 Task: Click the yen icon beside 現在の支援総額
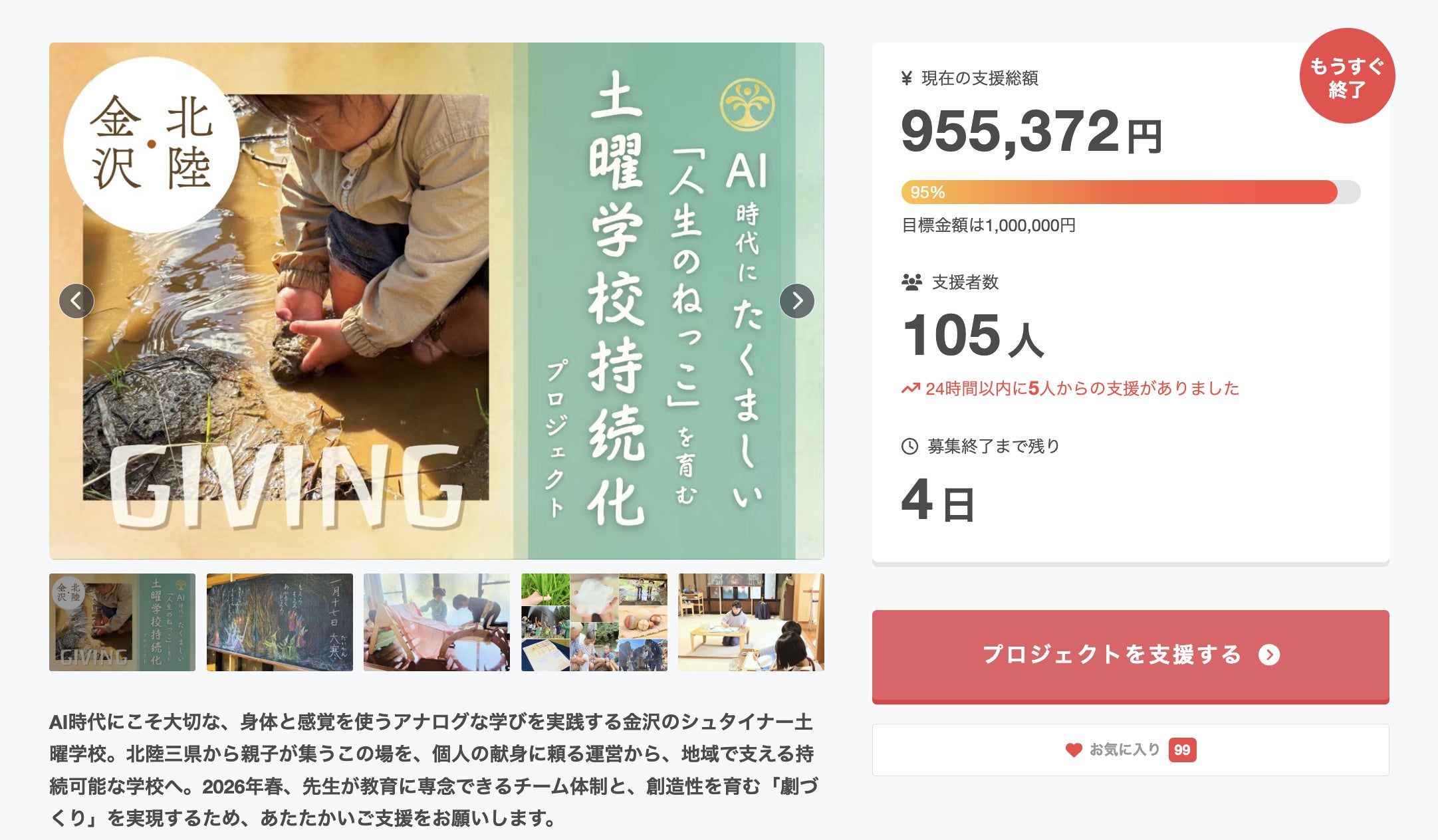tap(906, 78)
